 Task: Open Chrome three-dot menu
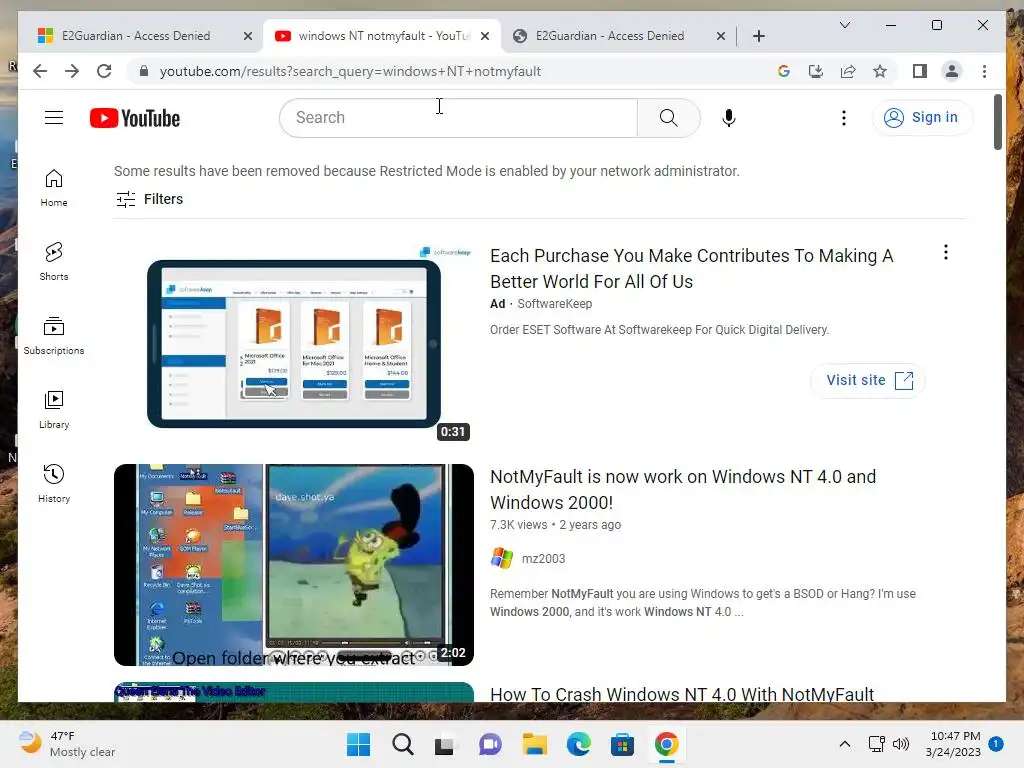click(x=984, y=71)
